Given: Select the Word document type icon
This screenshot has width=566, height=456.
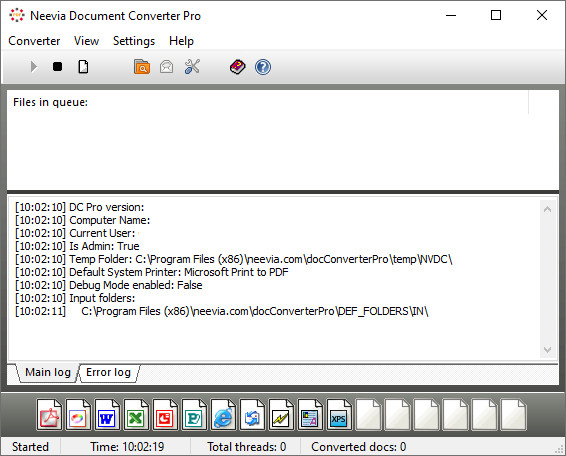Looking at the screenshot, I should pyautogui.click(x=107, y=414).
